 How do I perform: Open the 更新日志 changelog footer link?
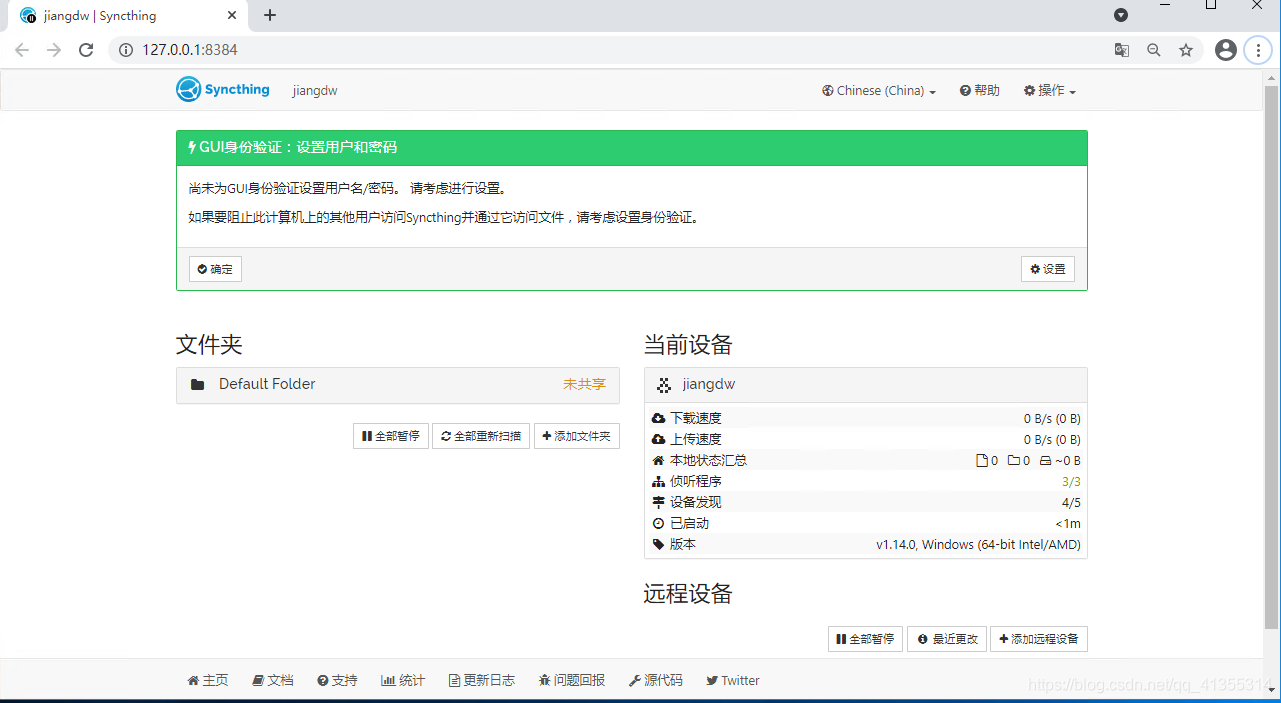(x=482, y=680)
